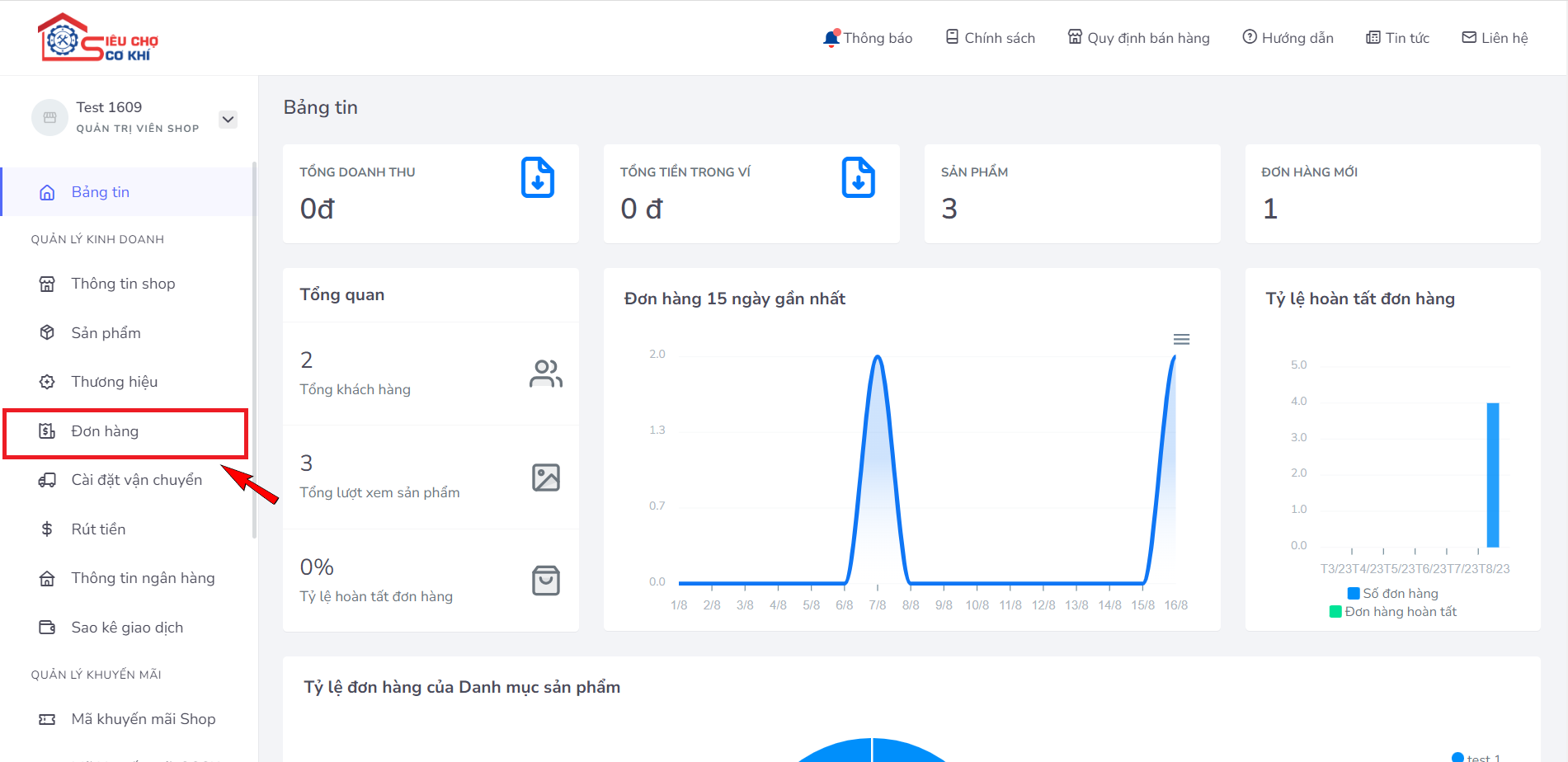This screenshot has width=1568, height=762.
Task: Click the sidebar vertical scrollbar
Action: coord(254,350)
